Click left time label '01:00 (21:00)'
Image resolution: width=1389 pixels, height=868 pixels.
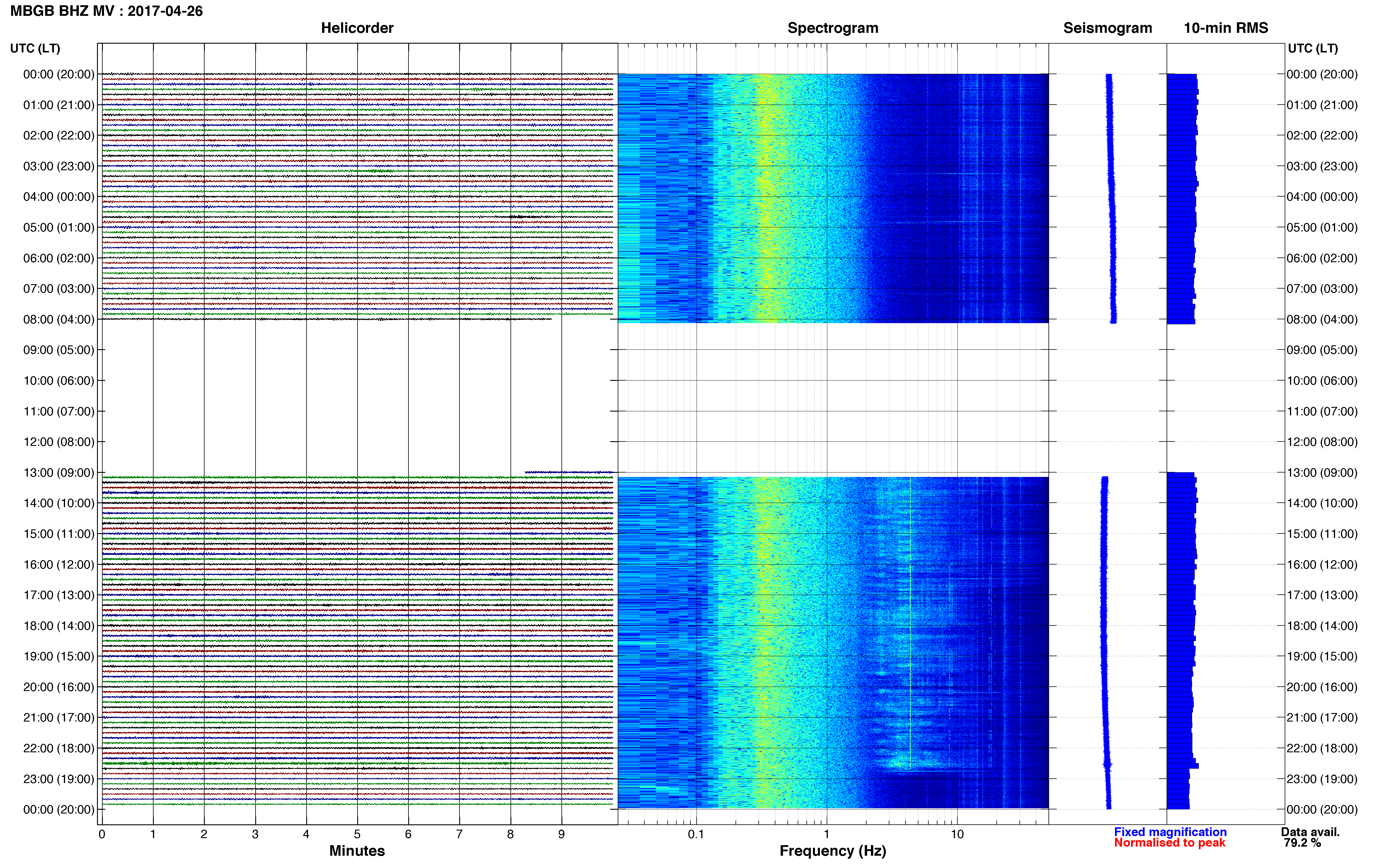(59, 105)
